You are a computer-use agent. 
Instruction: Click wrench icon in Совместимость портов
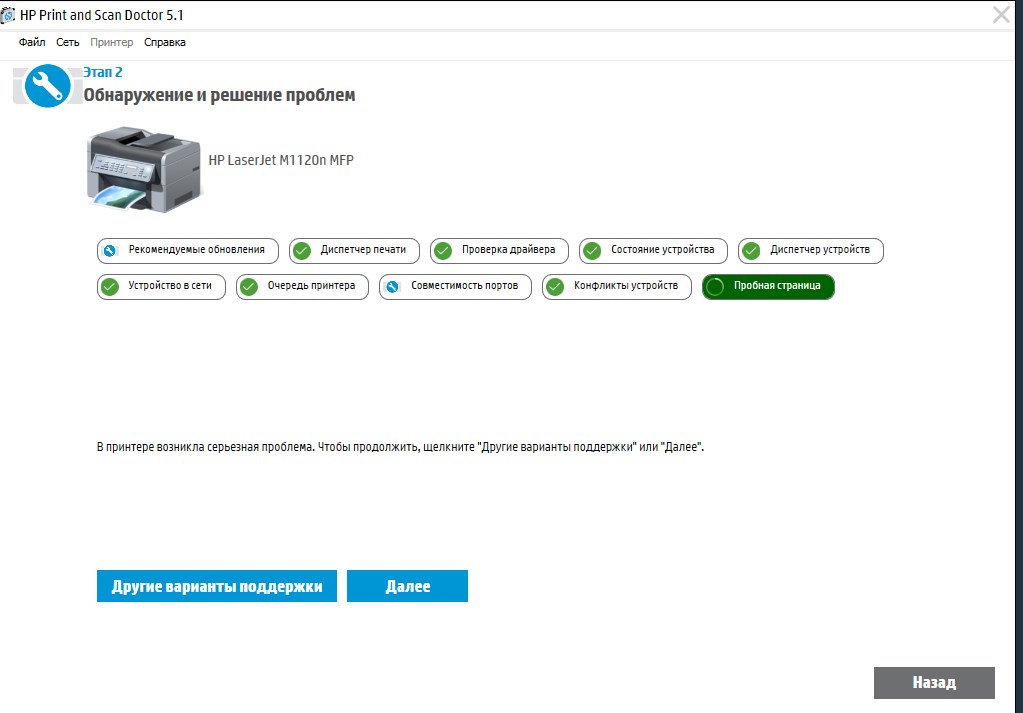click(x=392, y=287)
